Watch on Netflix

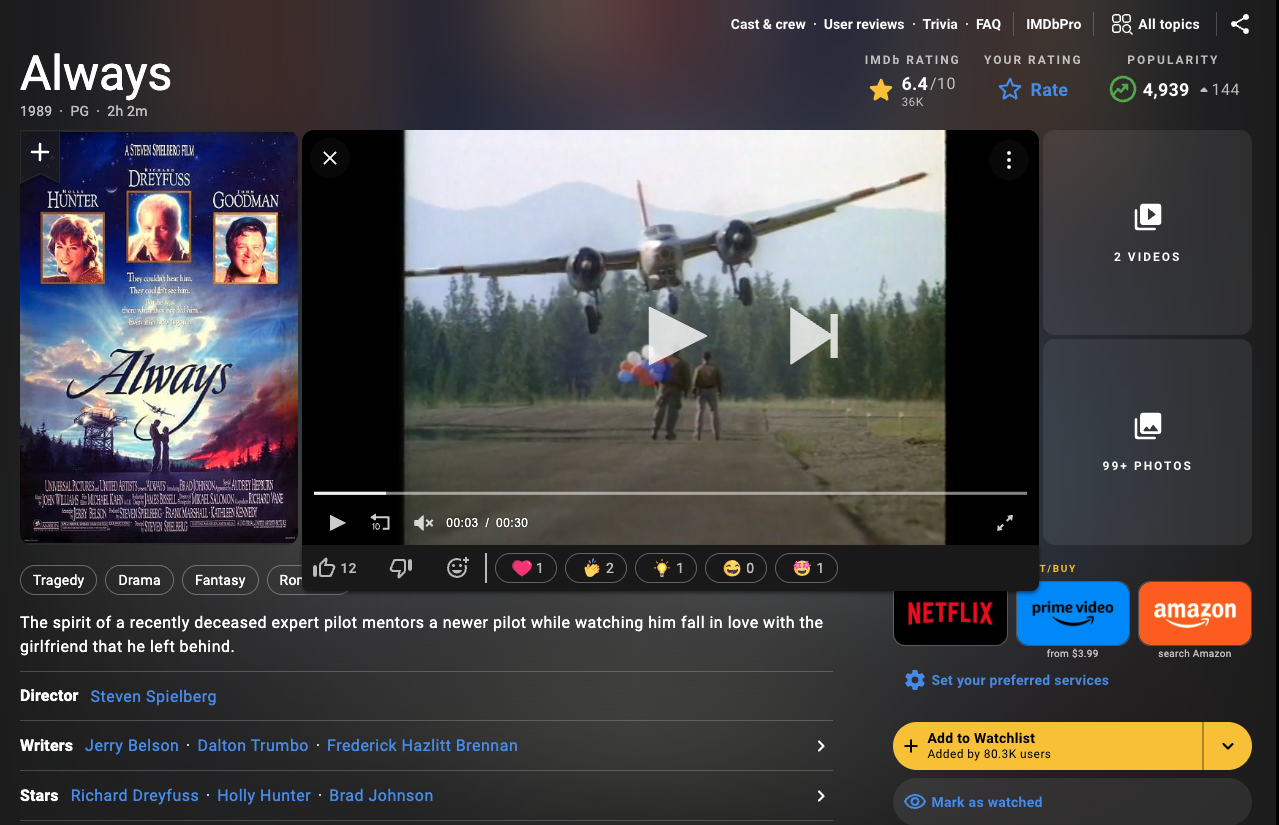point(950,613)
